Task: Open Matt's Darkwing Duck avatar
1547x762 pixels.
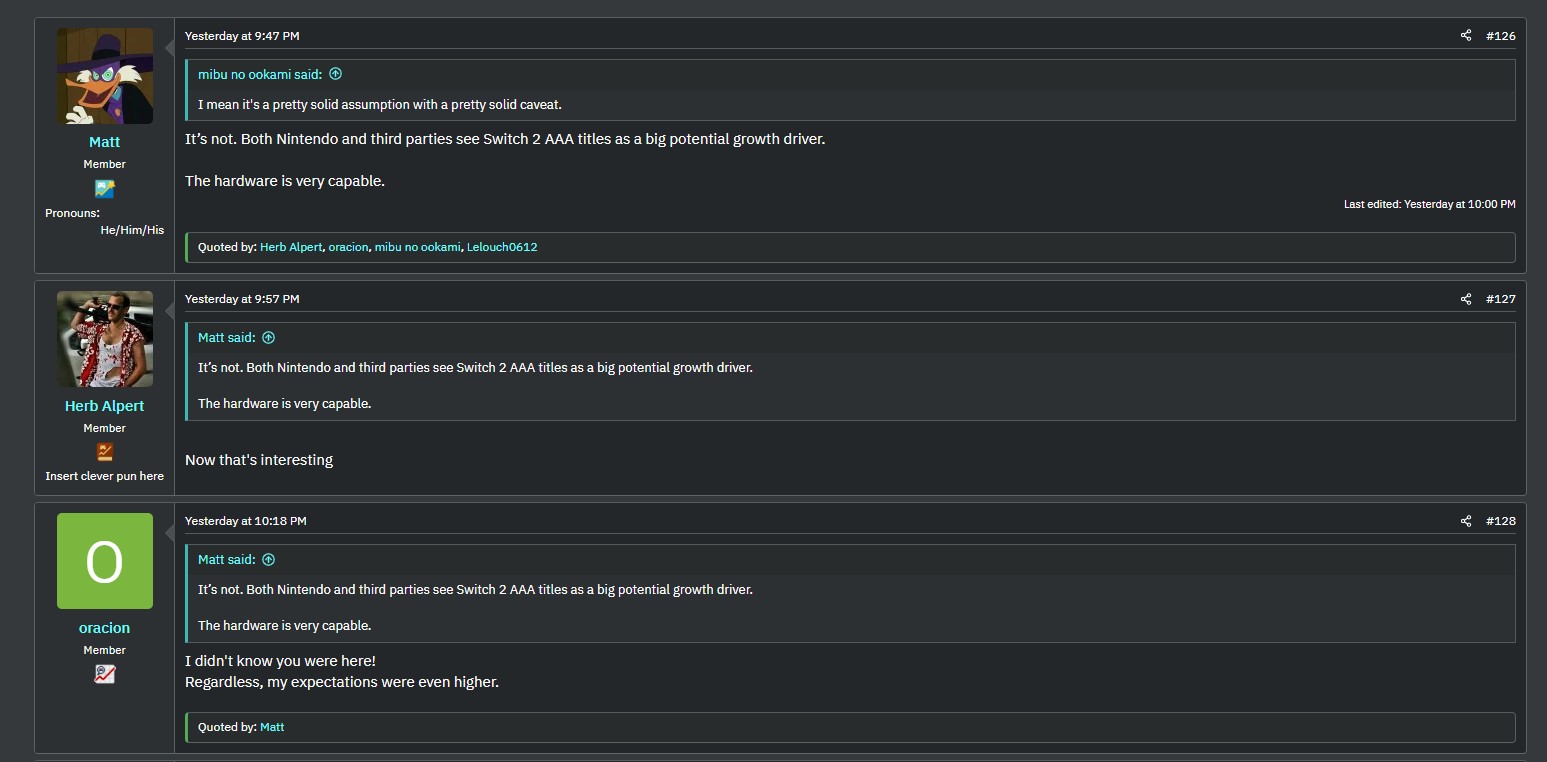Action: click(x=105, y=76)
